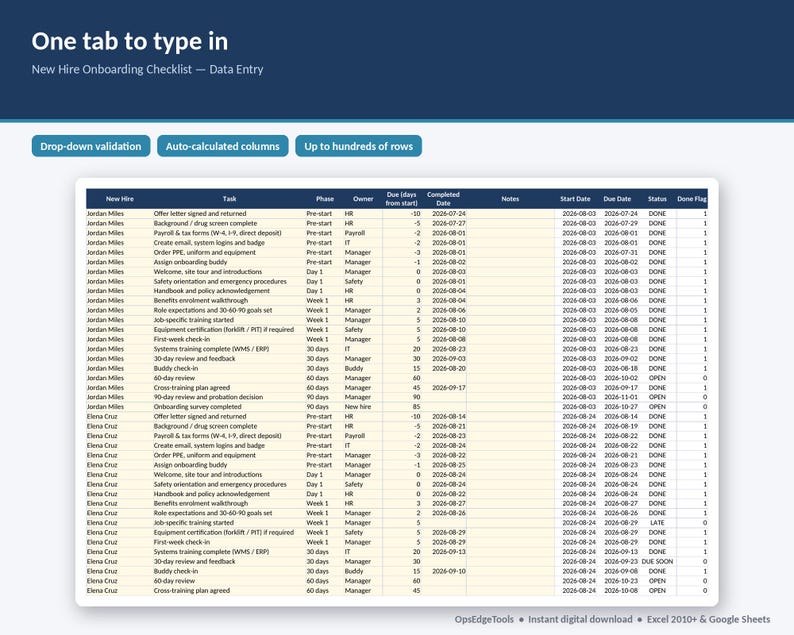The height and width of the screenshot is (635, 794).
Task: Click the "Auto-calculated columns" pill button
Action: 223,146
